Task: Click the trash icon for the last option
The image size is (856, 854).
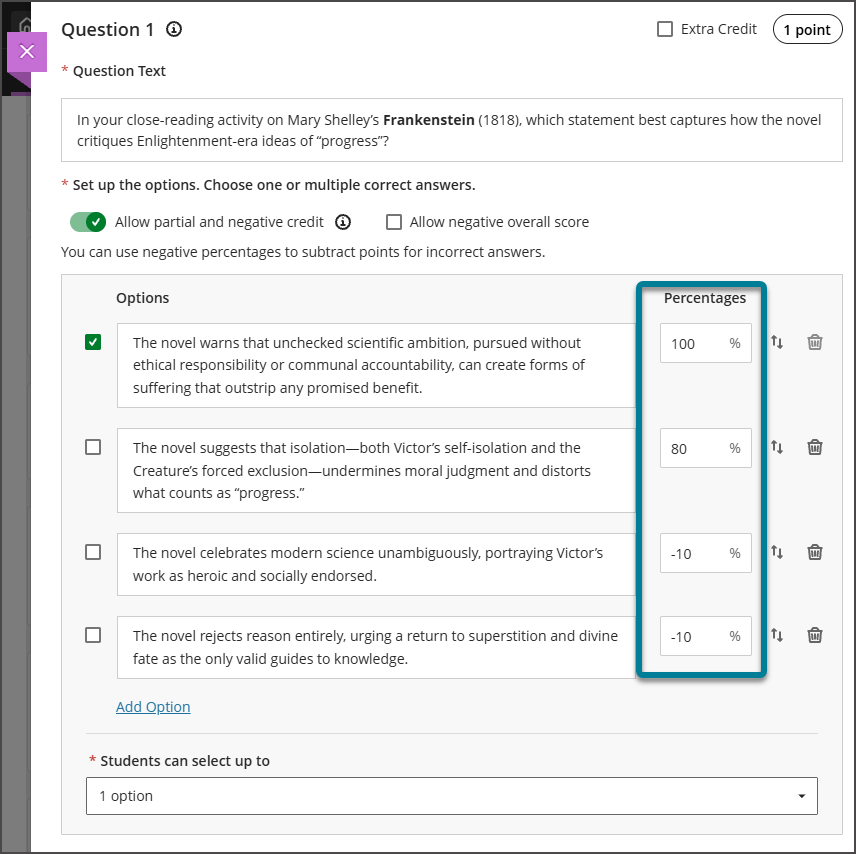Action: pyautogui.click(x=815, y=636)
